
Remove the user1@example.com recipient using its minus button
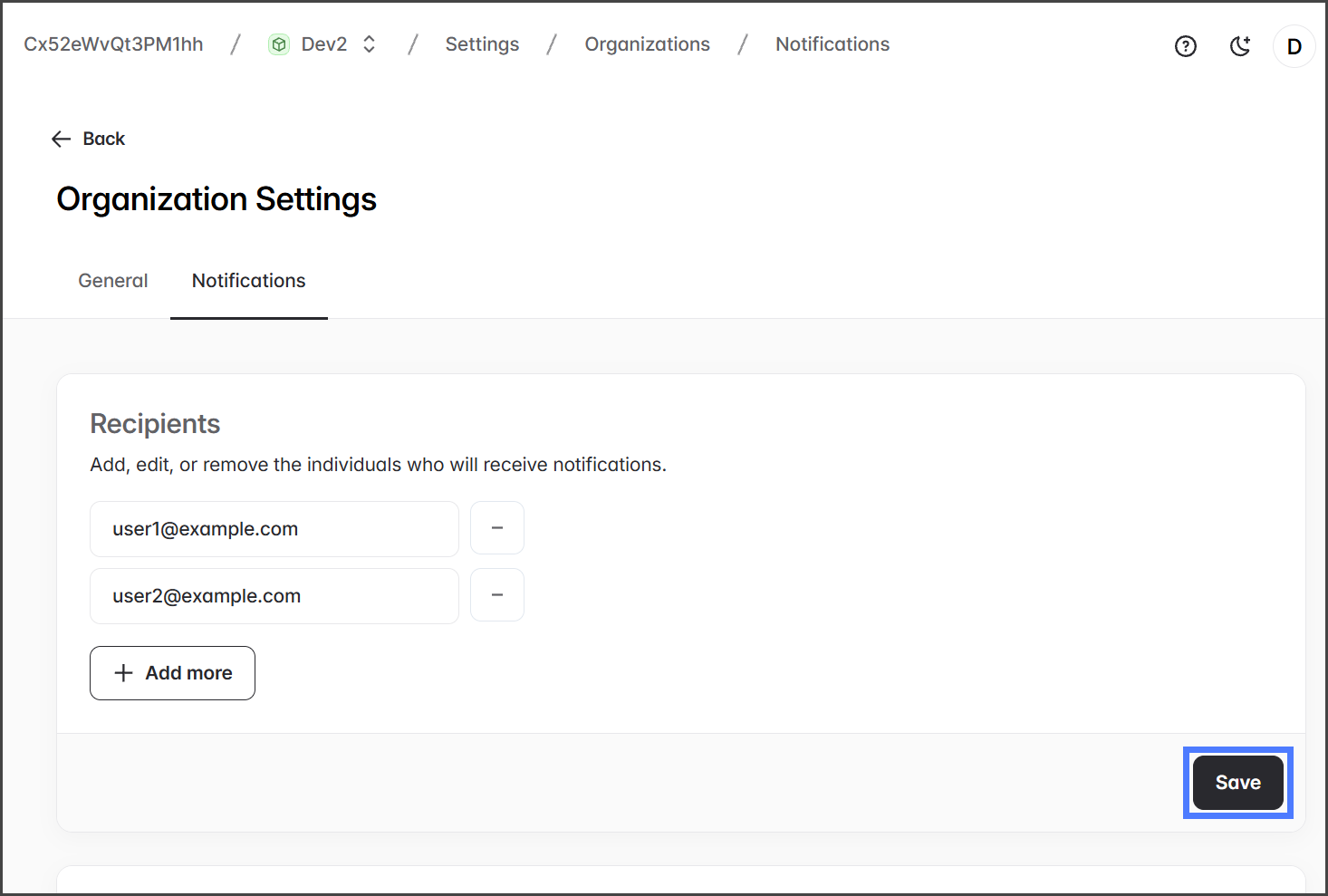click(496, 528)
